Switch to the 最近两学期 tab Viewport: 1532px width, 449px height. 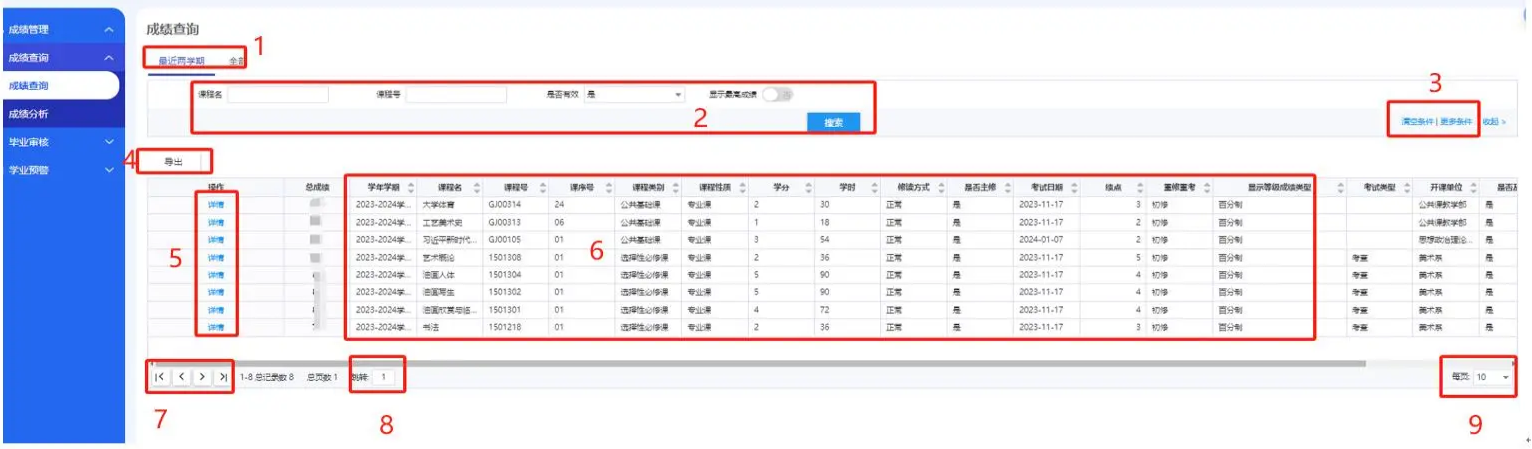(181, 62)
